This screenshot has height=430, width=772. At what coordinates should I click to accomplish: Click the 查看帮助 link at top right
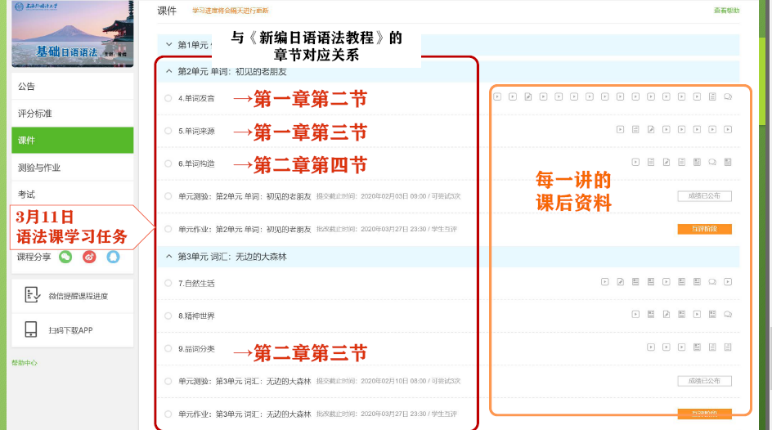click(727, 10)
